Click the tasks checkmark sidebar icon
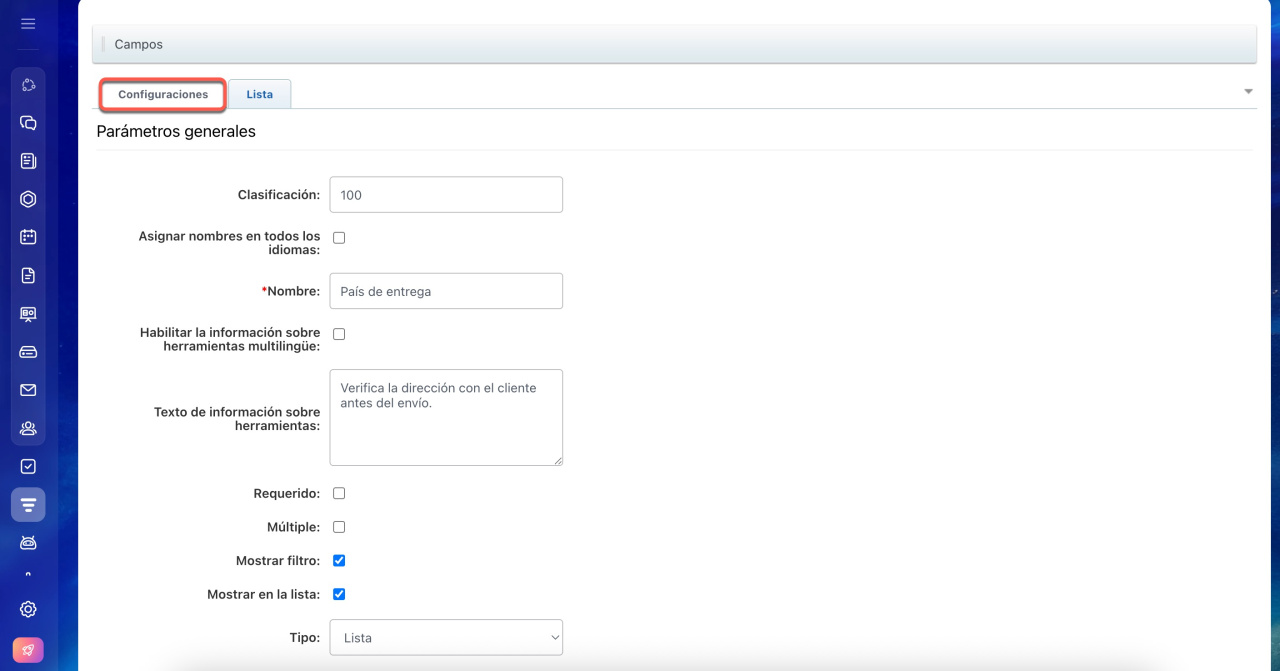Screen dimensions: 1280x671 [x=28, y=466]
